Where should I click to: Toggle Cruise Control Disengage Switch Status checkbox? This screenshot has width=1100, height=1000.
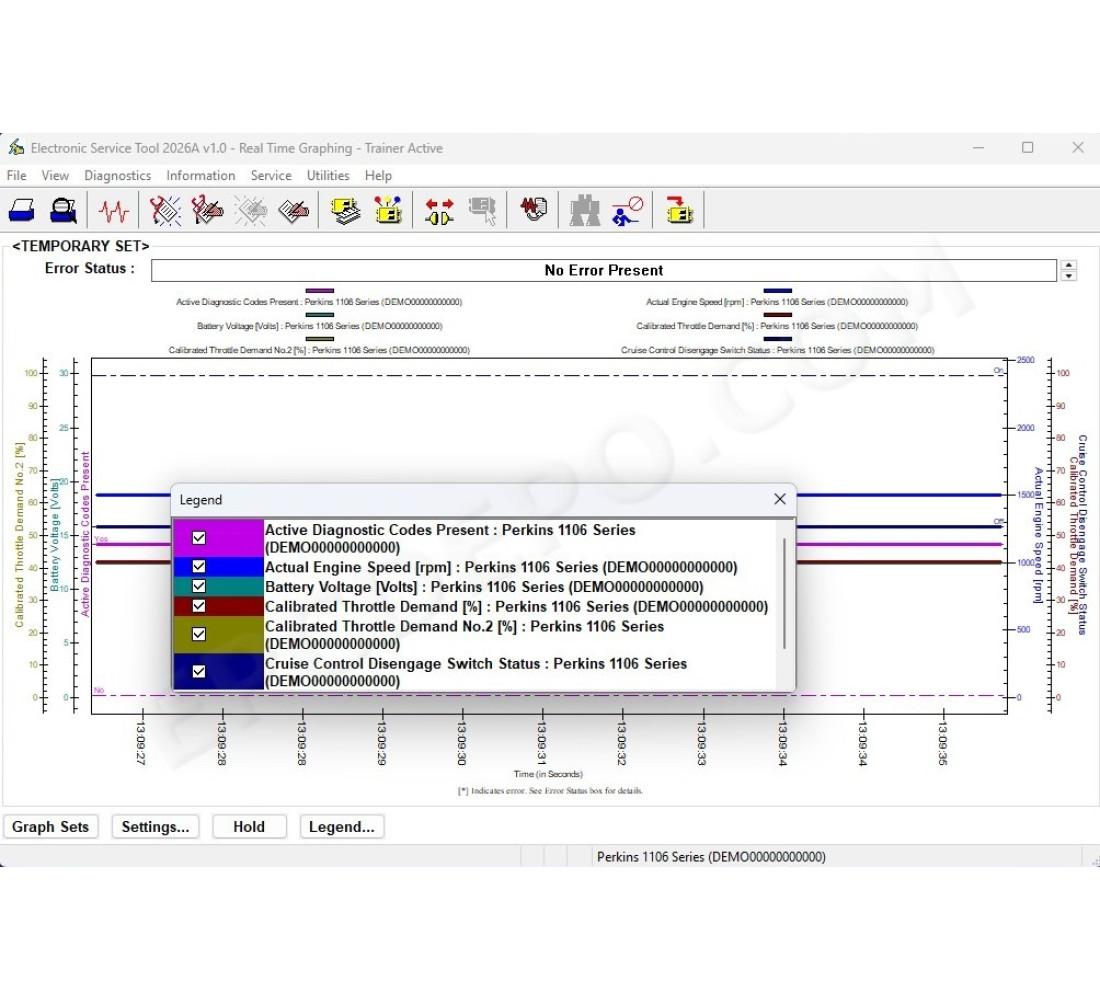[x=199, y=672]
